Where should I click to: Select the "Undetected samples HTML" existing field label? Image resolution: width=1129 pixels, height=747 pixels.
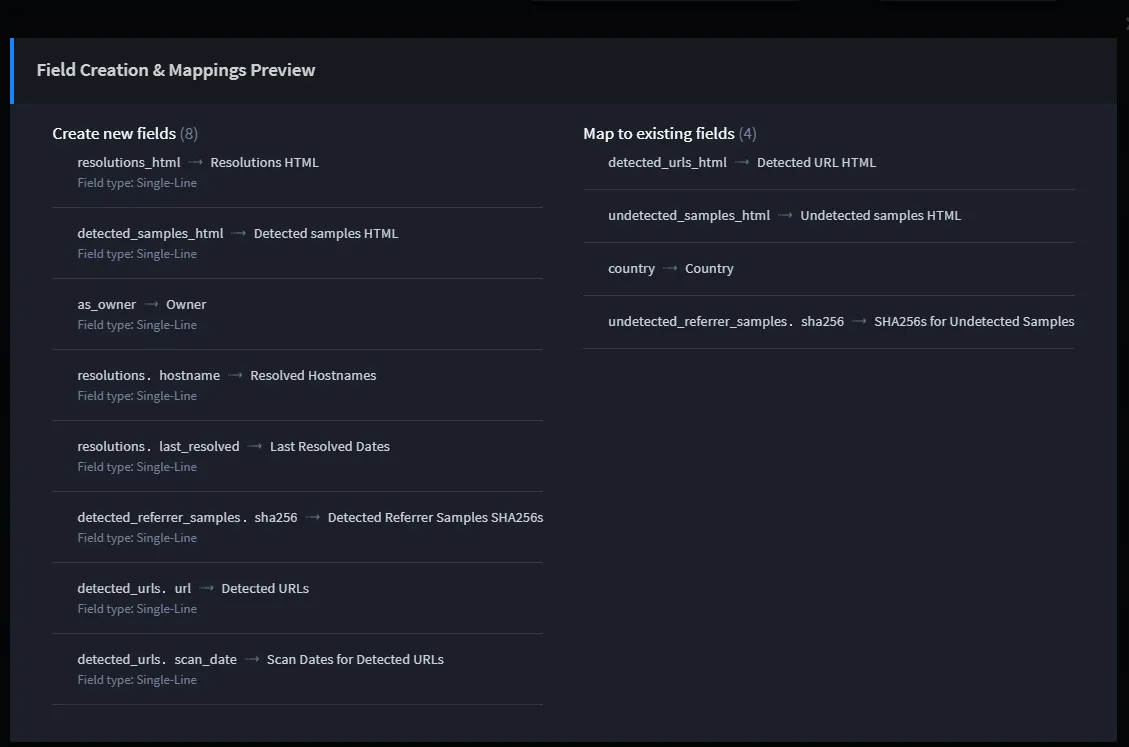tap(881, 215)
